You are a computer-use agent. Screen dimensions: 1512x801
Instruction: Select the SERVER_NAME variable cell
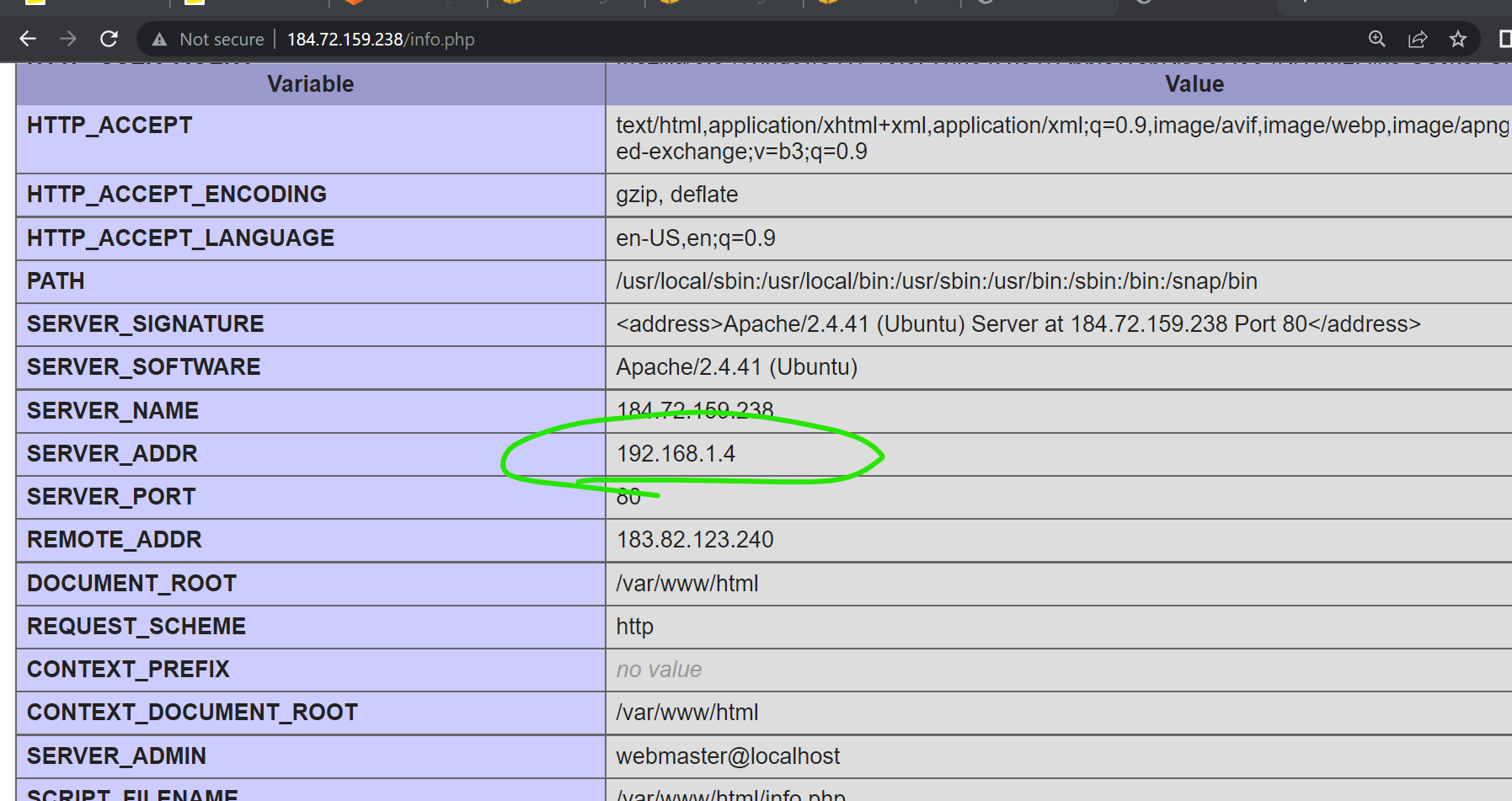[311, 411]
